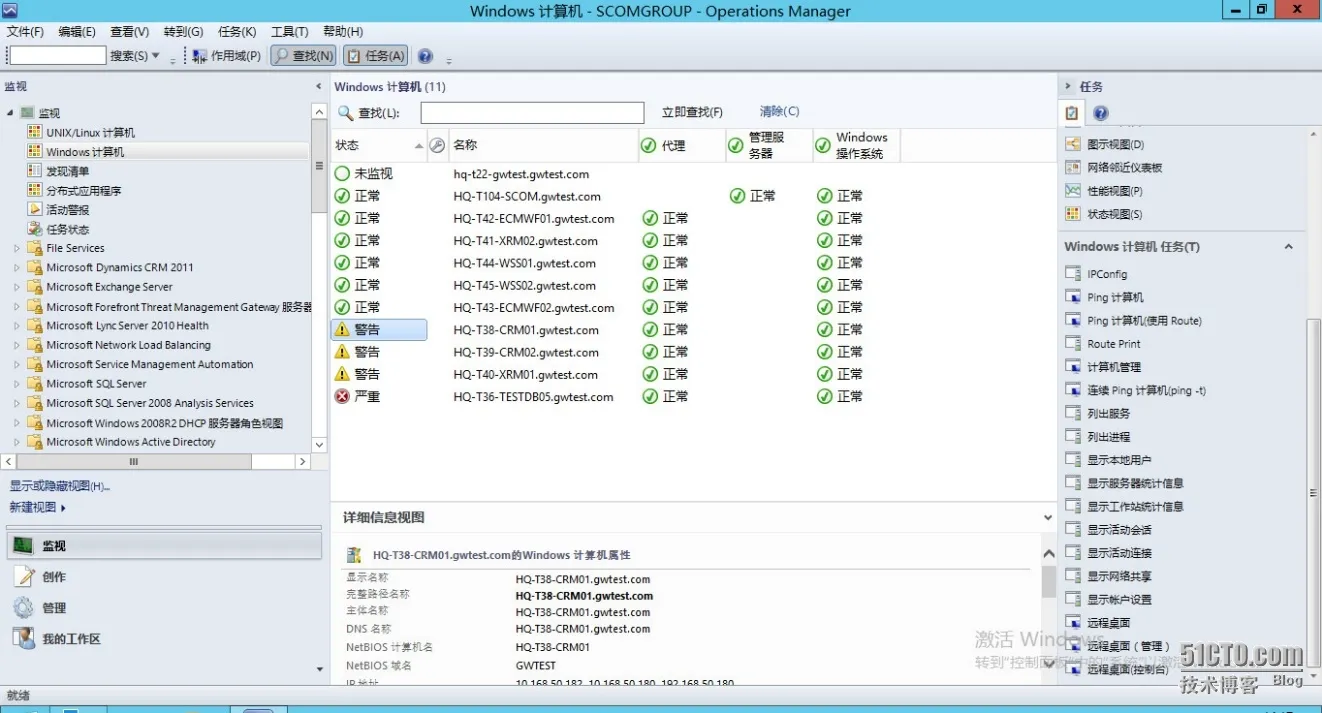Switch to 监视 workspace

164,546
